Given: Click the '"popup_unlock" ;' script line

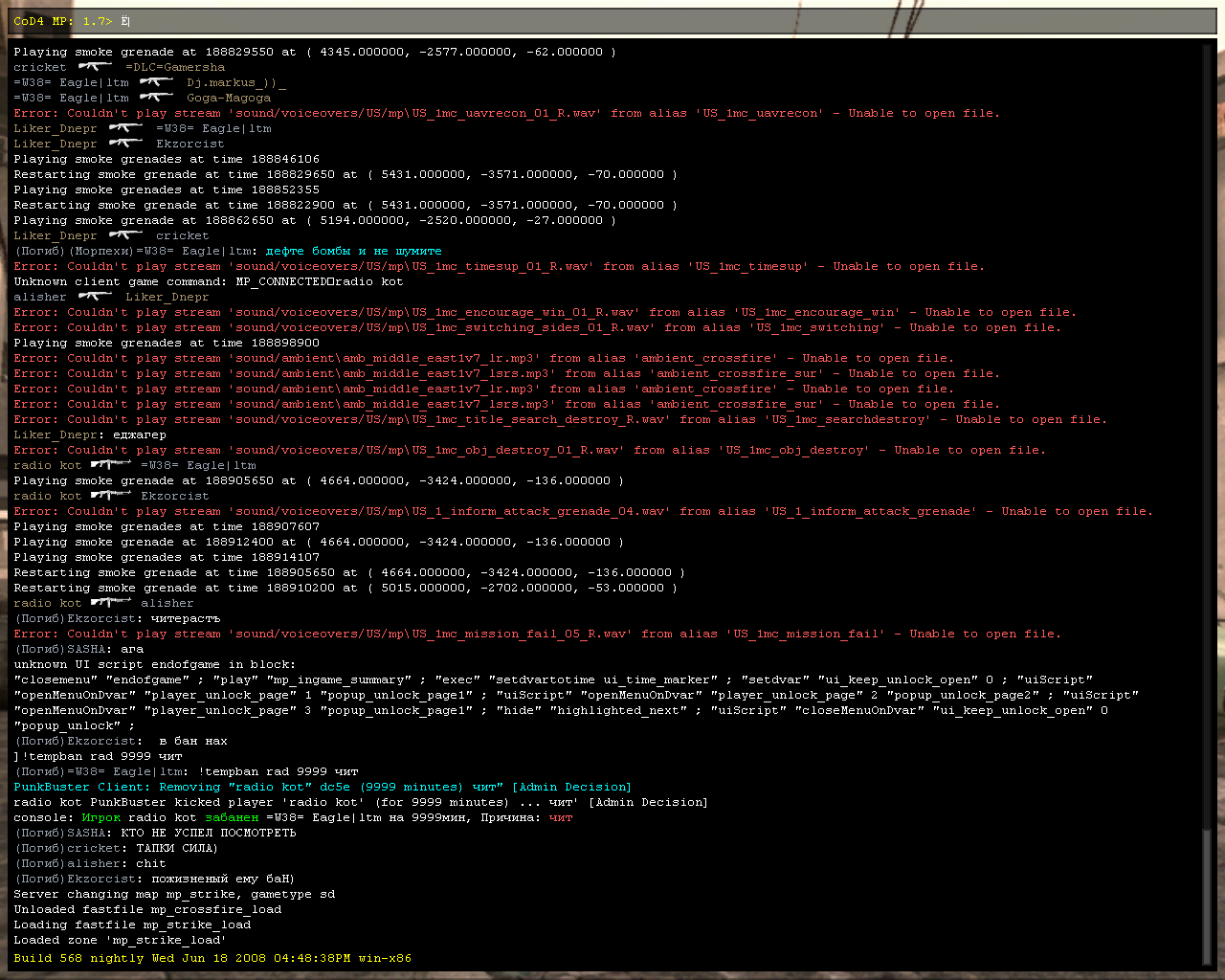Looking at the screenshot, I should pyautogui.click(x=75, y=725).
